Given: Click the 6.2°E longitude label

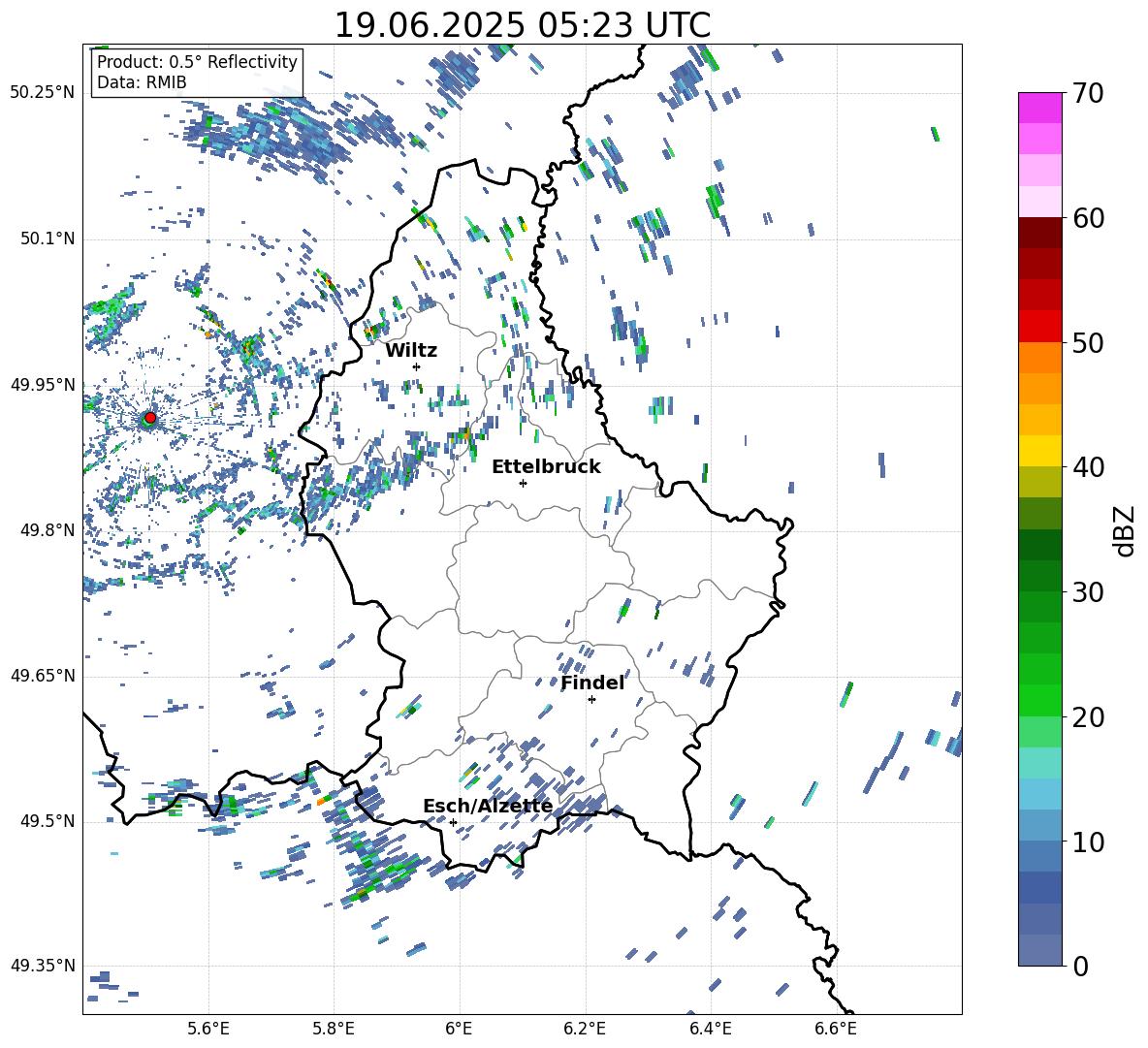Looking at the screenshot, I should [x=585, y=1029].
